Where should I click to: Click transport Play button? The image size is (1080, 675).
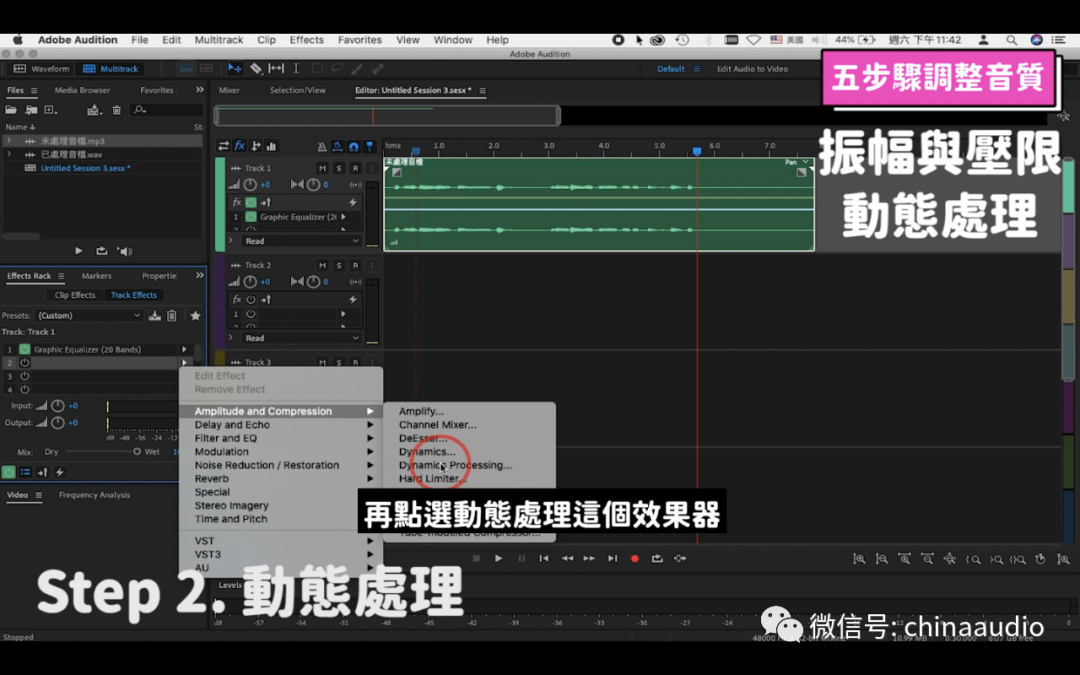click(x=499, y=559)
